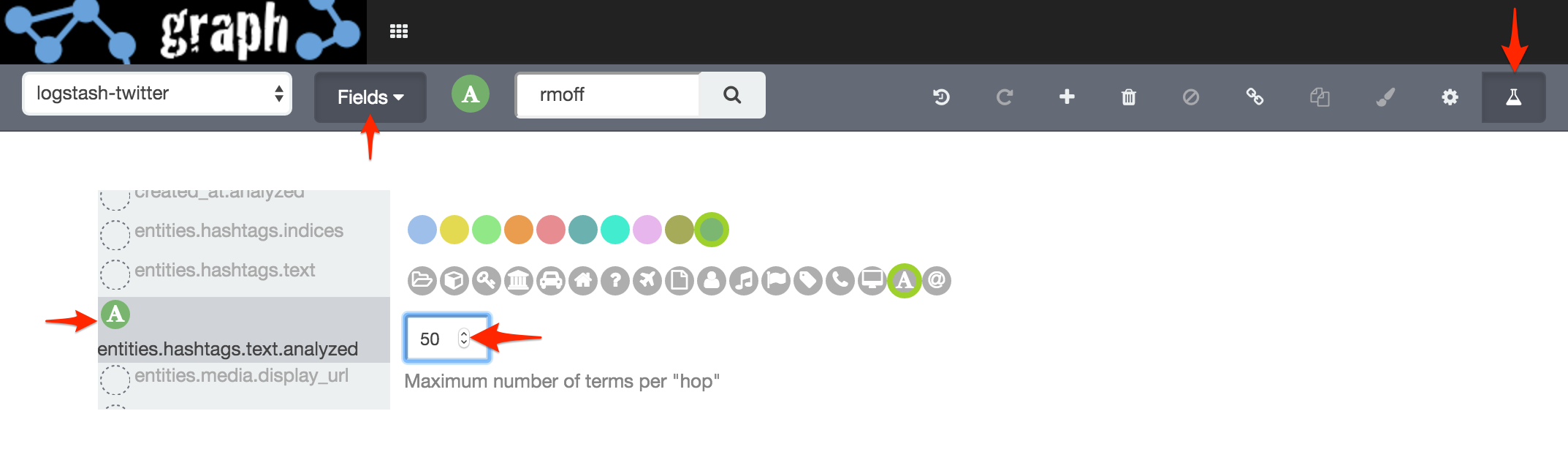Select the car icon for the field
Screen dimensions: 1568x452
(x=551, y=280)
